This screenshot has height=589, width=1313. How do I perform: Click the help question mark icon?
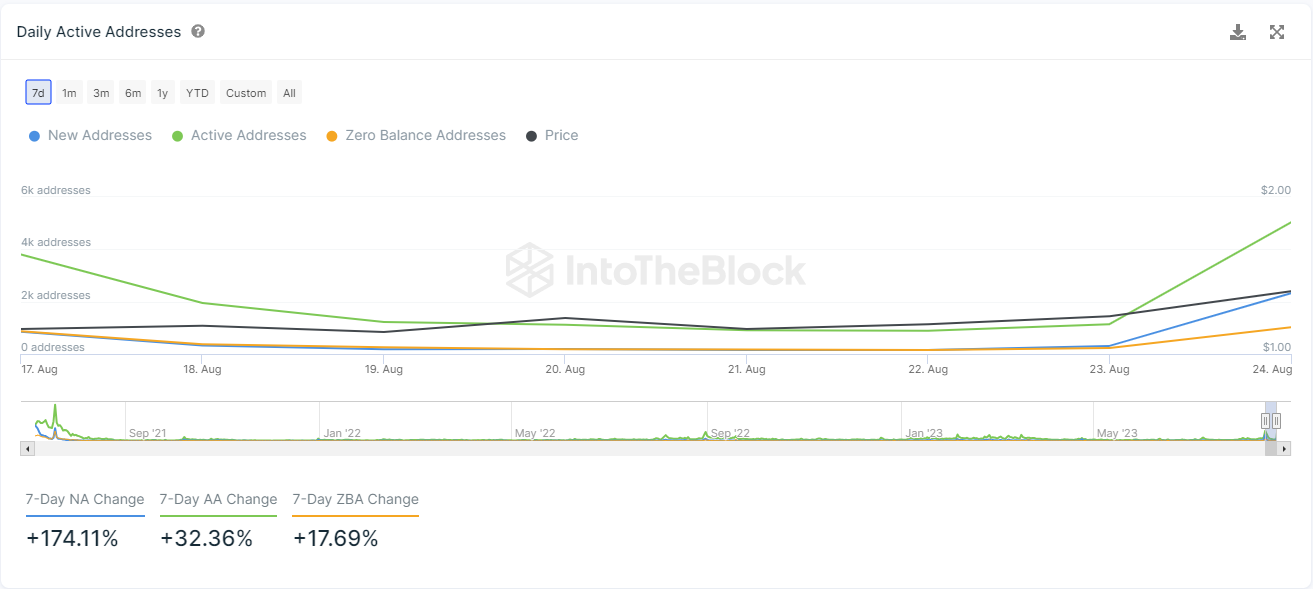click(198, 32)
